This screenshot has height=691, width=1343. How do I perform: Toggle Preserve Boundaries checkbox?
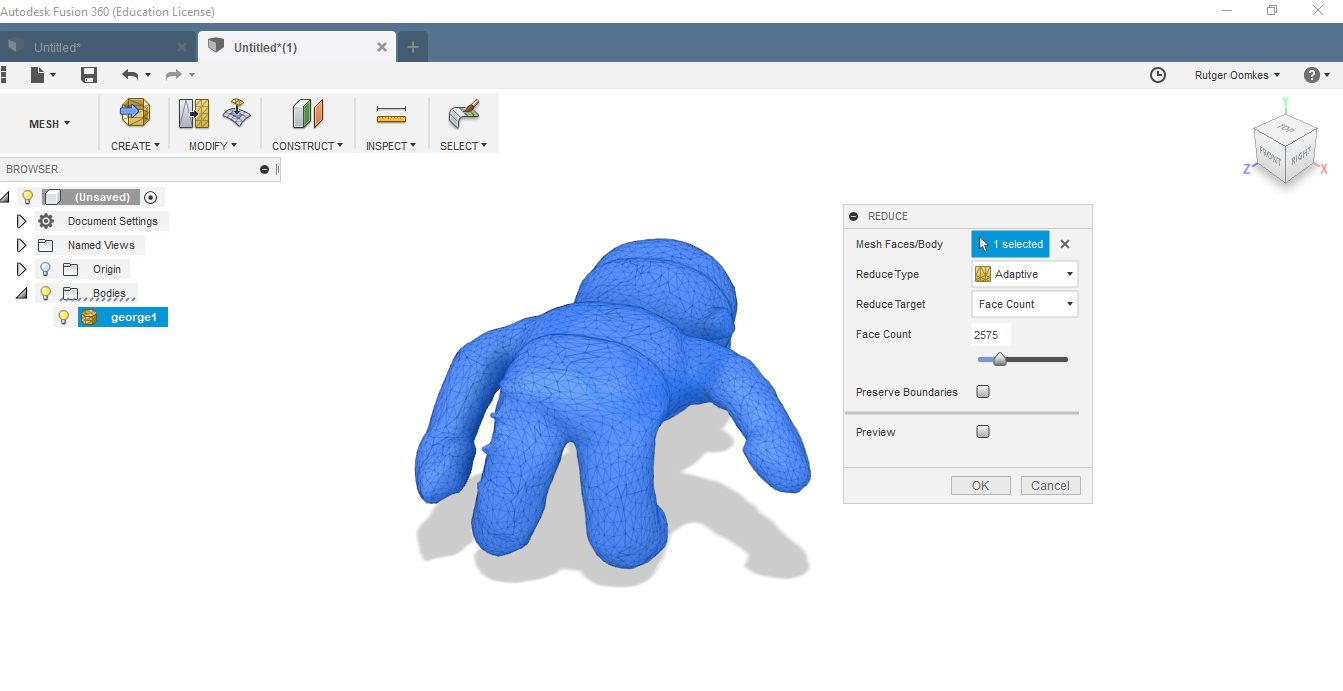point(983,392)
